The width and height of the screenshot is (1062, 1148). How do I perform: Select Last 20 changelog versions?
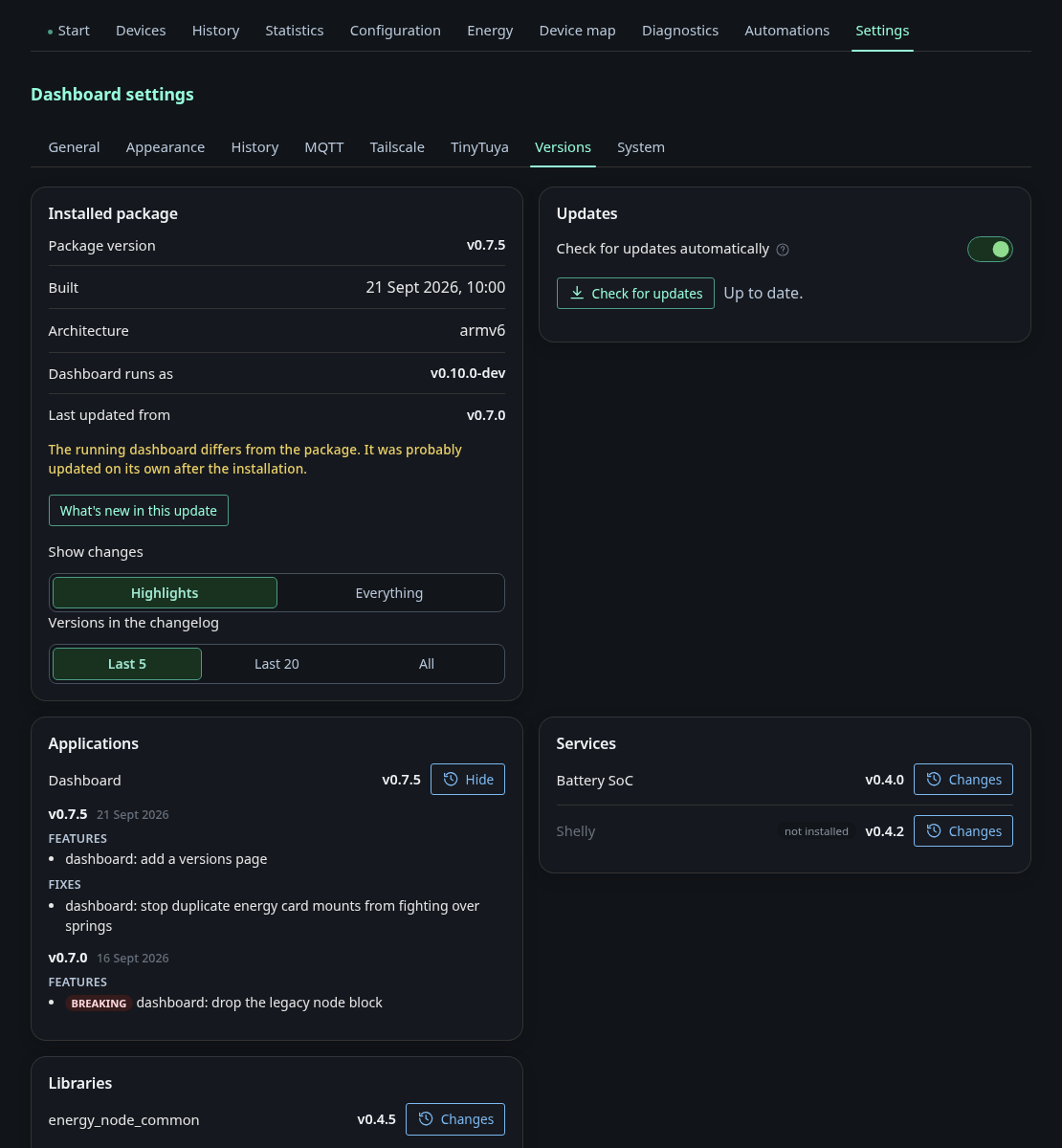(x=277, y=664)
